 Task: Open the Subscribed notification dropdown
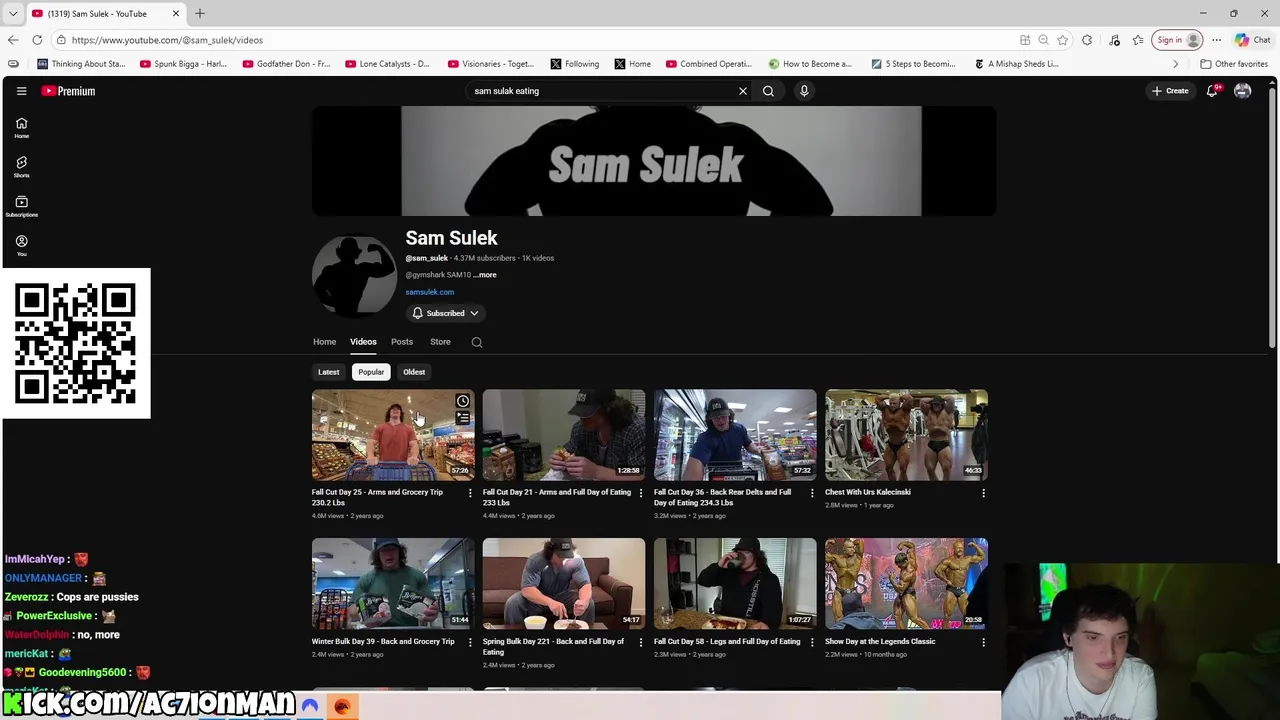click(446, 313)
